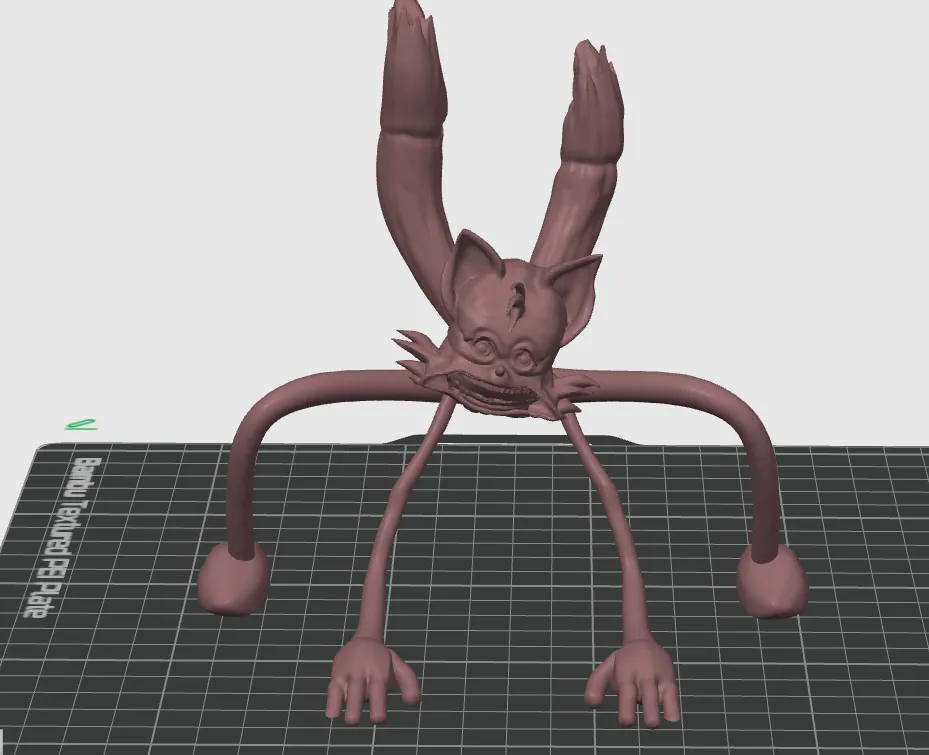
Task: Click the green arrow marker beside the plate
Action: tap(79, 425)
